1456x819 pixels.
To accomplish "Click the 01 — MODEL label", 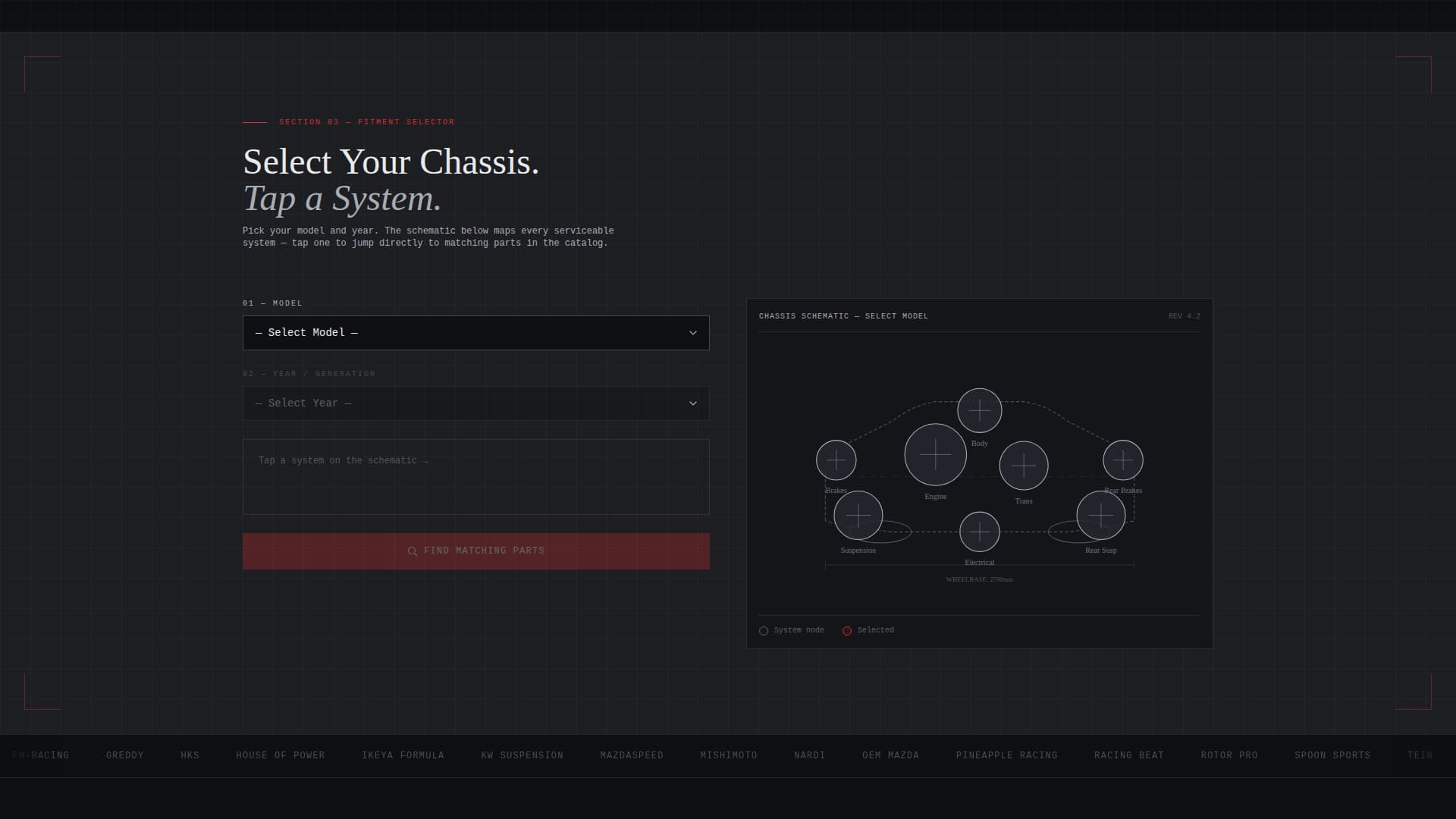I will pos(272,303).
